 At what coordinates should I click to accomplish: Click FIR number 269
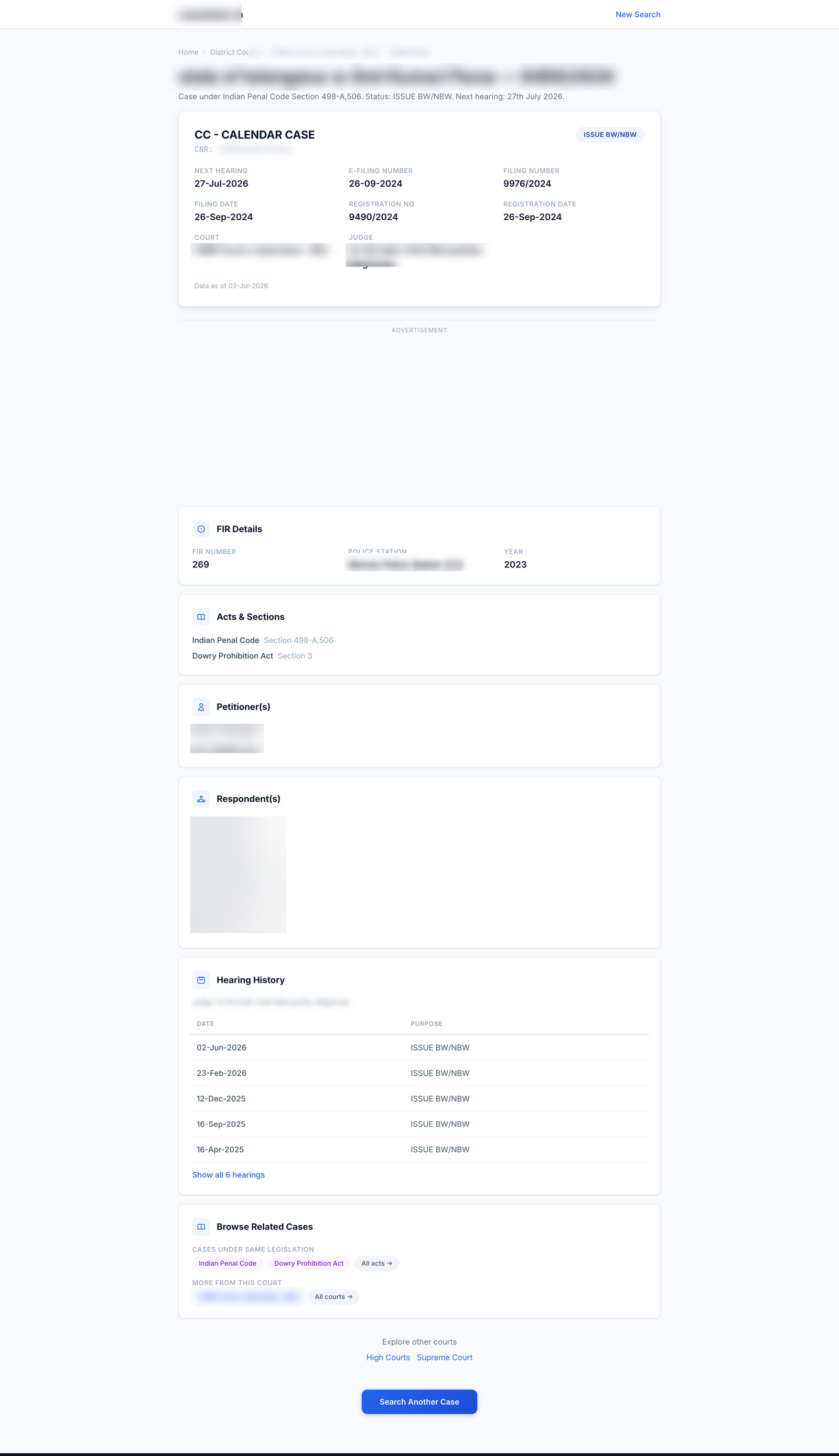200,565
